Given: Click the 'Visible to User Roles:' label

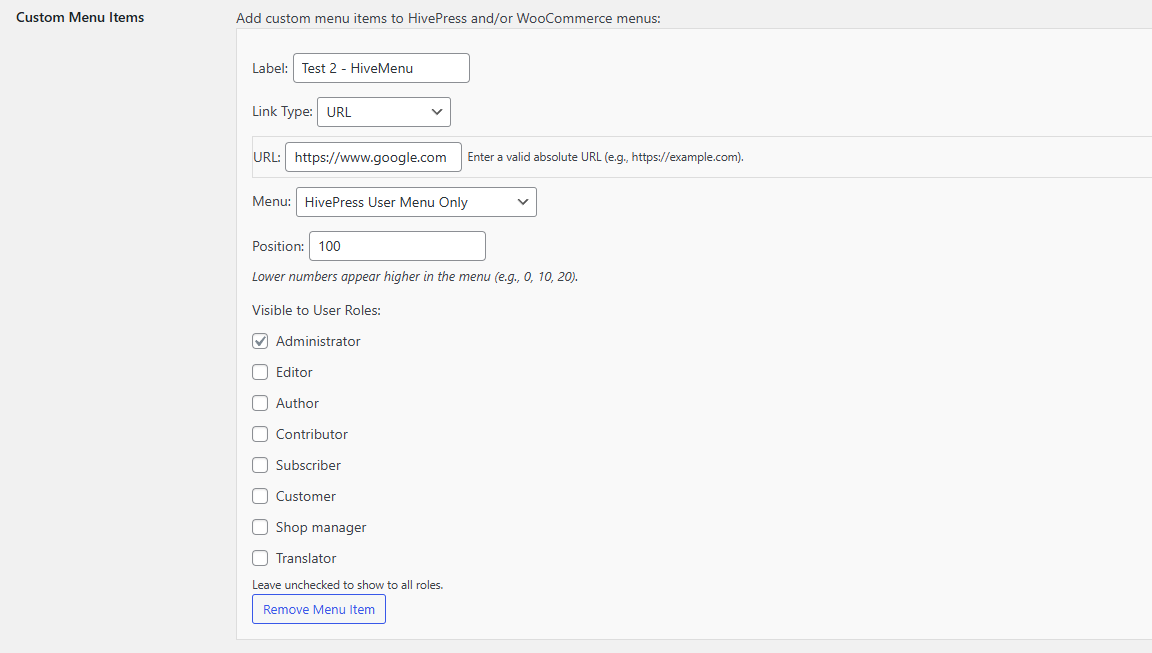Looking at the screenshot, I should (317, 311).
